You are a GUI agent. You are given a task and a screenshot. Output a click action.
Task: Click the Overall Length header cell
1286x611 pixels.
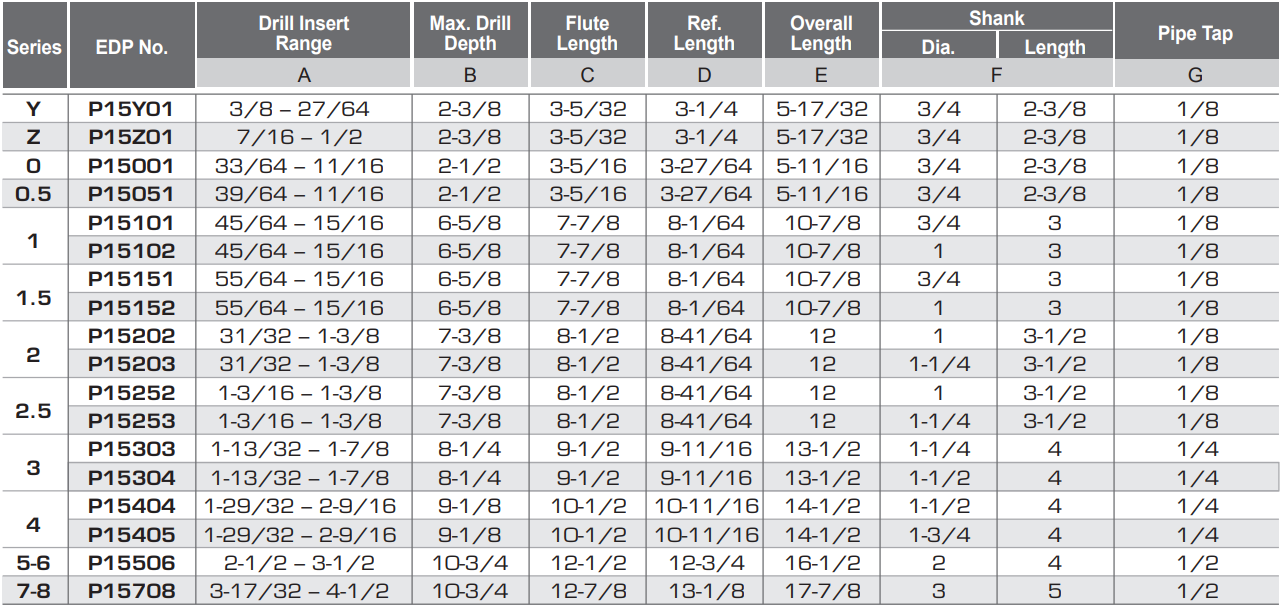click(821, 33)
